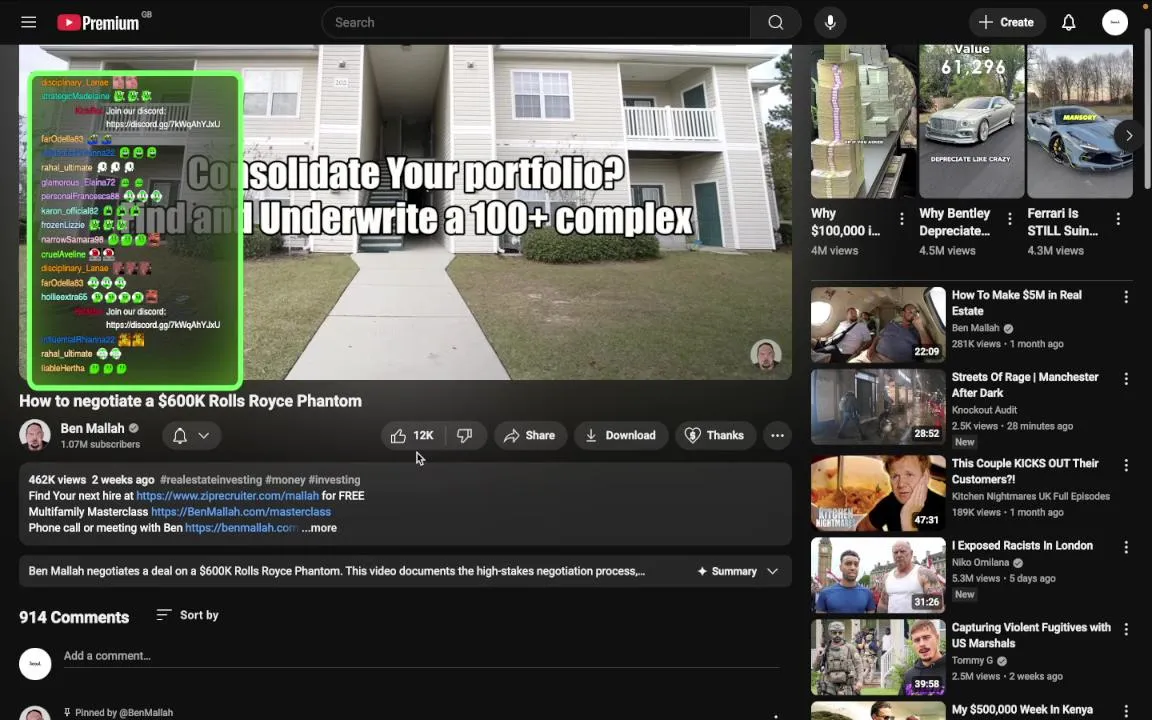The image size is (1152, 720).
Task: Focus the Search input field
Action: coord(536,22)
